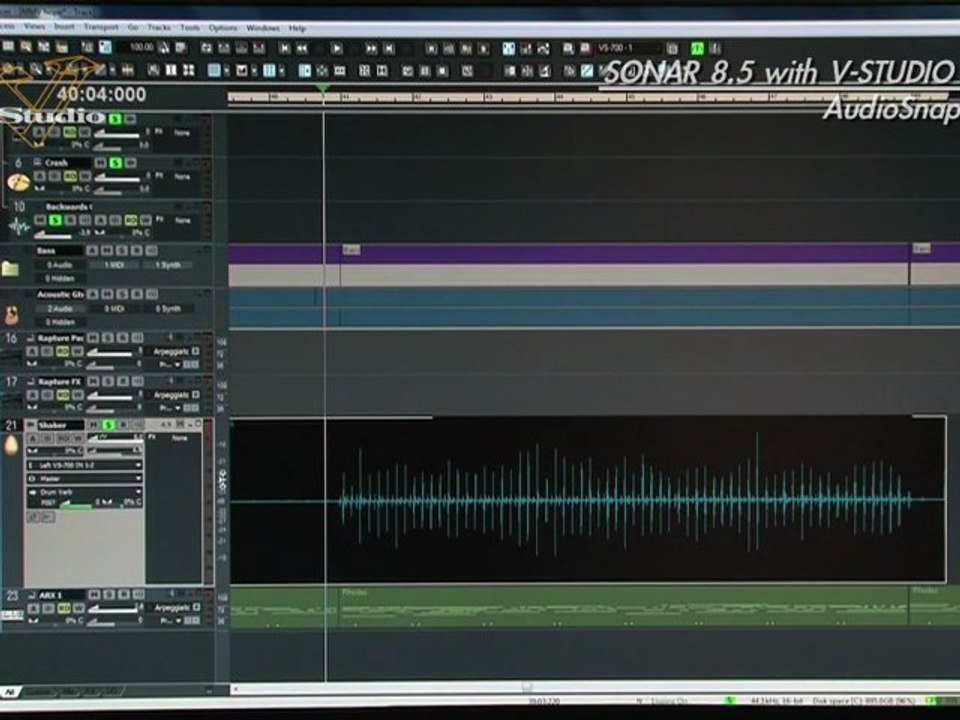
Task: Enable Arpeggiator checkbox on track 16
Action: point(196,351)
